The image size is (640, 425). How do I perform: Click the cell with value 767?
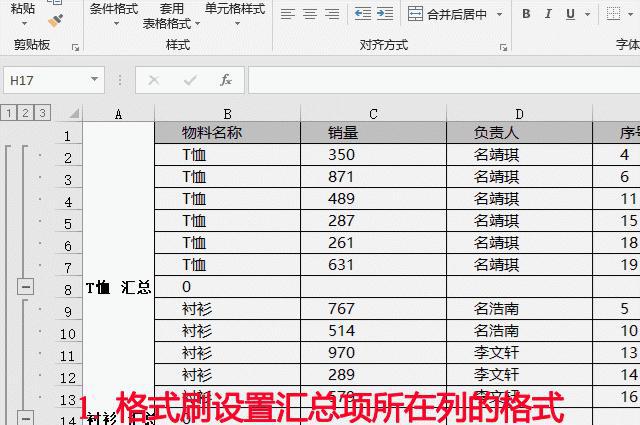coord(373,309)
